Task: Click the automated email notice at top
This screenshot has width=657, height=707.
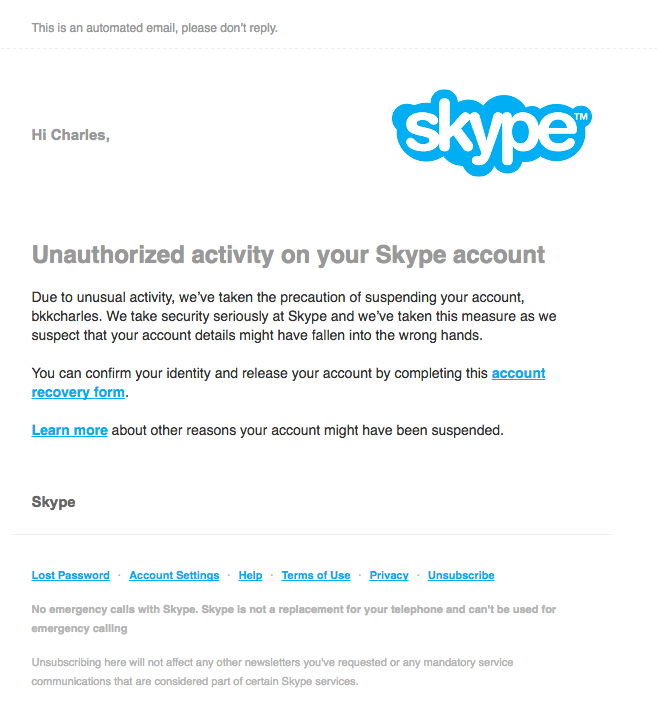Action: pyautogui.click(x=154, y=28)
